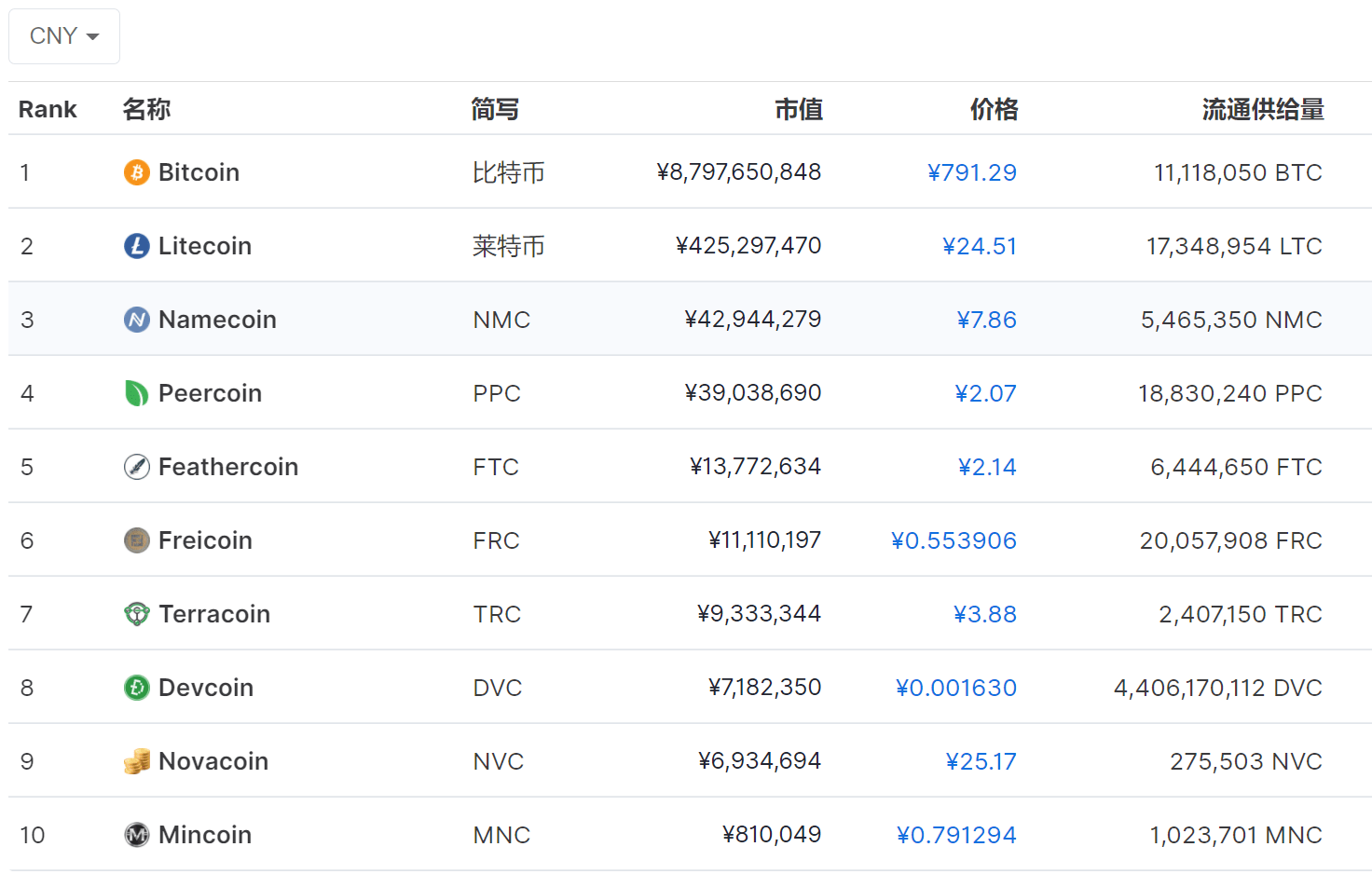The height and width of the screenshot is (874, 1372).
Task: Select Litecoin market cap ¥425,297,470
Action: 748,246
